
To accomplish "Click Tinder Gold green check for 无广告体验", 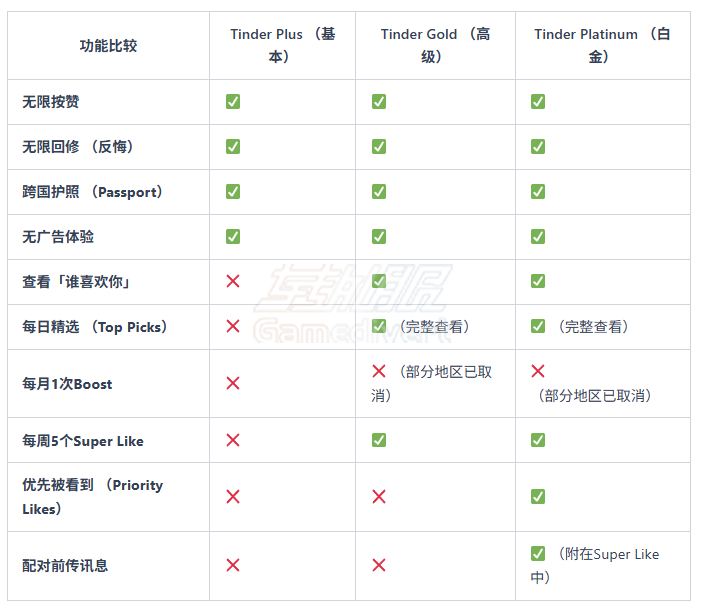I will 379,237.
